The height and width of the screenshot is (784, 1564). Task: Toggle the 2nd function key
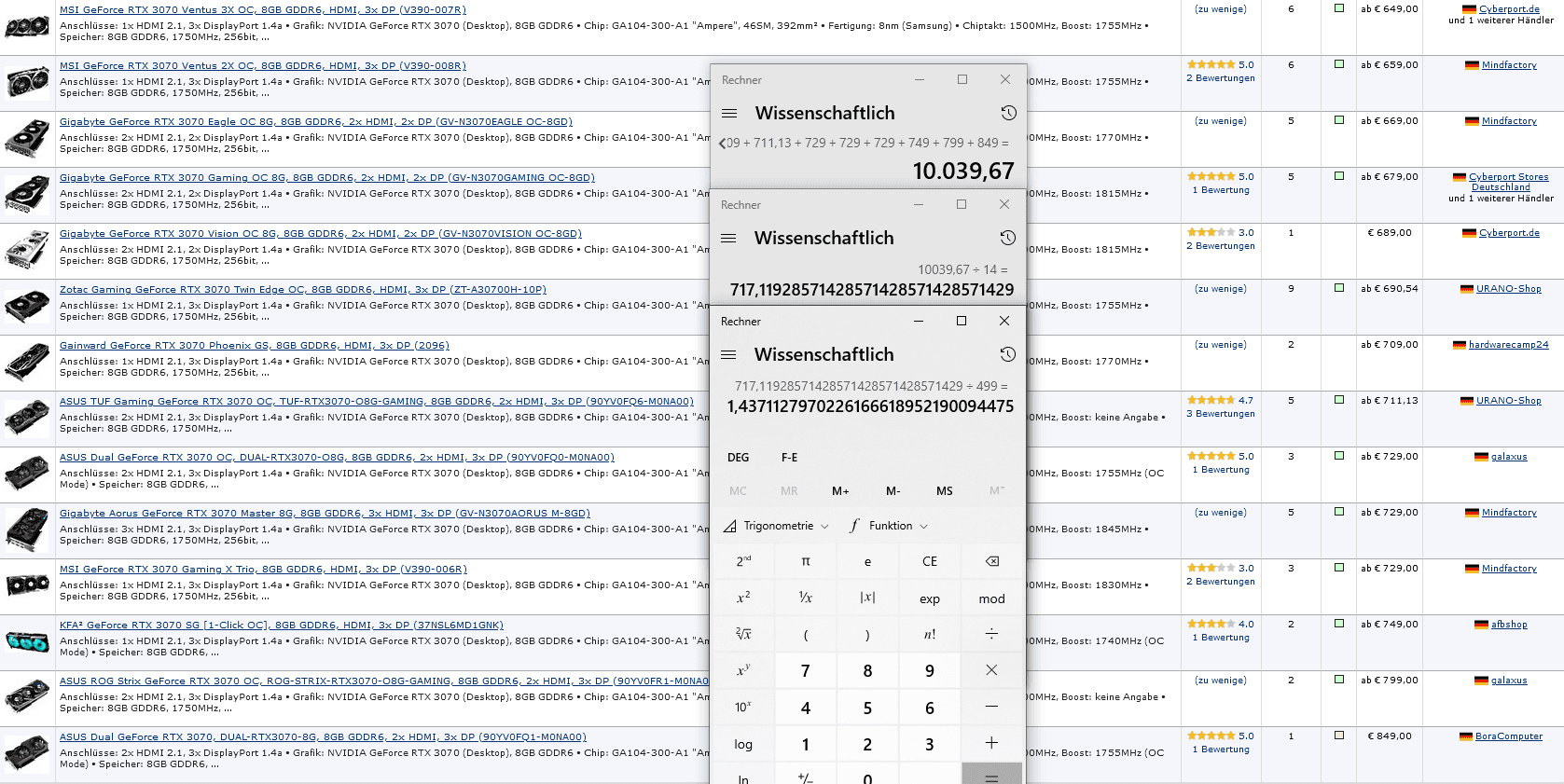point(743,561)
